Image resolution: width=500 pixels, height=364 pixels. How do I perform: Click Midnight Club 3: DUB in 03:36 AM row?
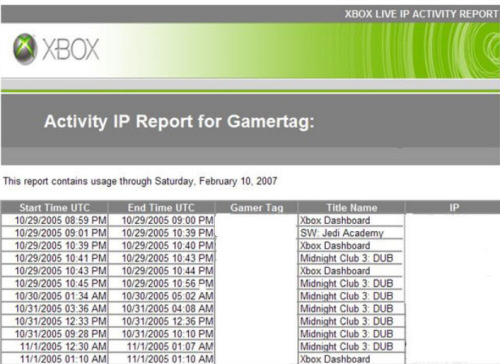point(351,309)
